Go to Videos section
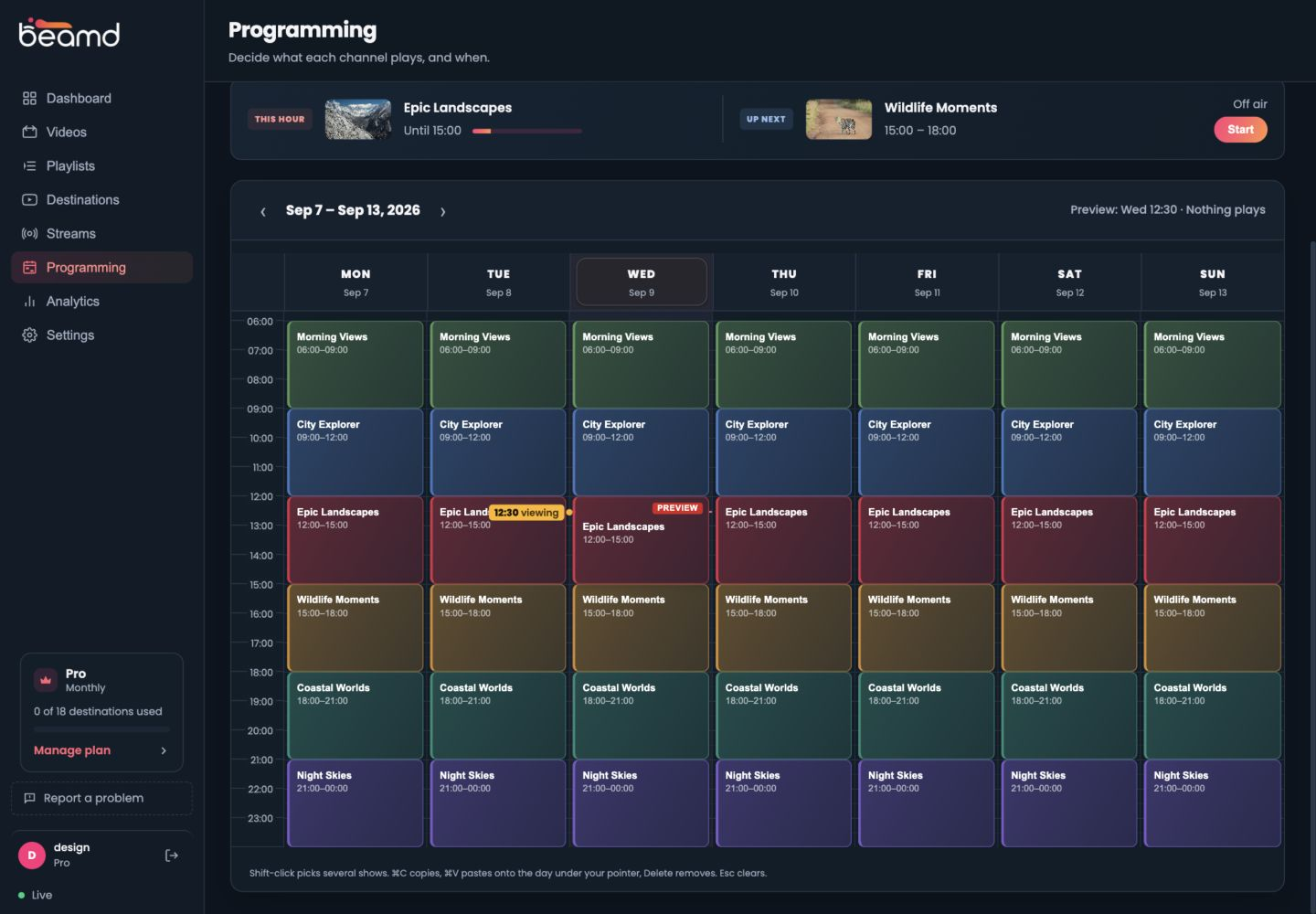 point(101,132)
